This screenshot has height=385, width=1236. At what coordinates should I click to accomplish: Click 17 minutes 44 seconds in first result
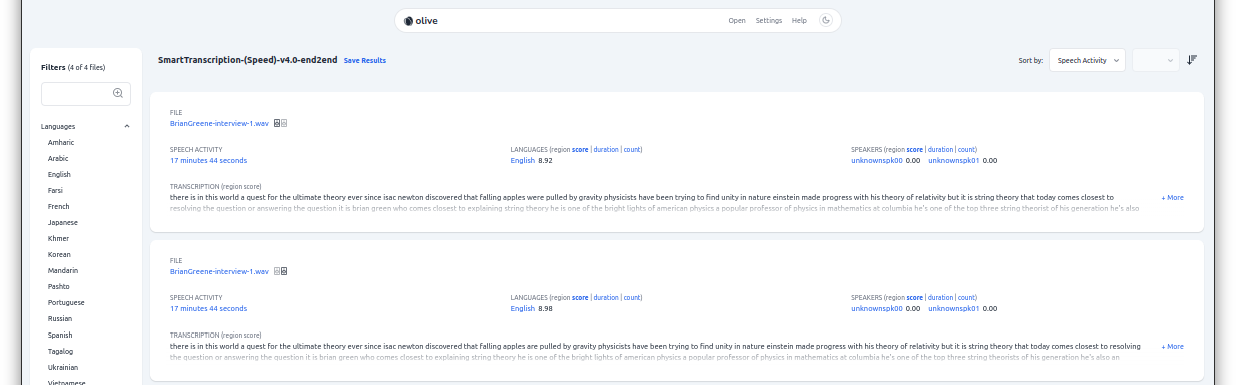(x=208, y=160)
